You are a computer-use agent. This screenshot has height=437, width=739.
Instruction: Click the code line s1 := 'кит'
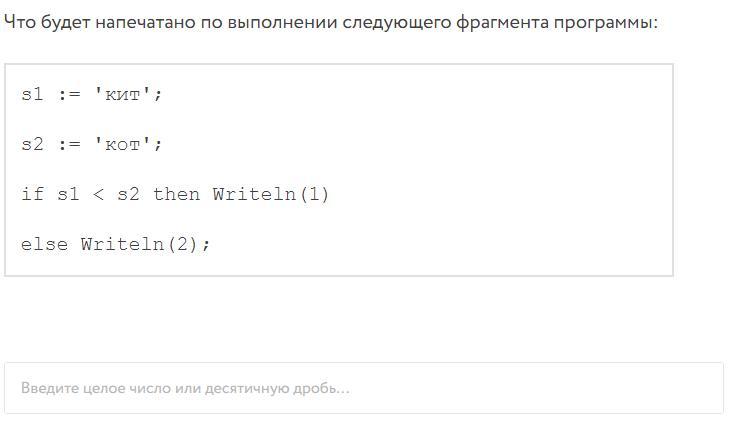coord(91,94)
